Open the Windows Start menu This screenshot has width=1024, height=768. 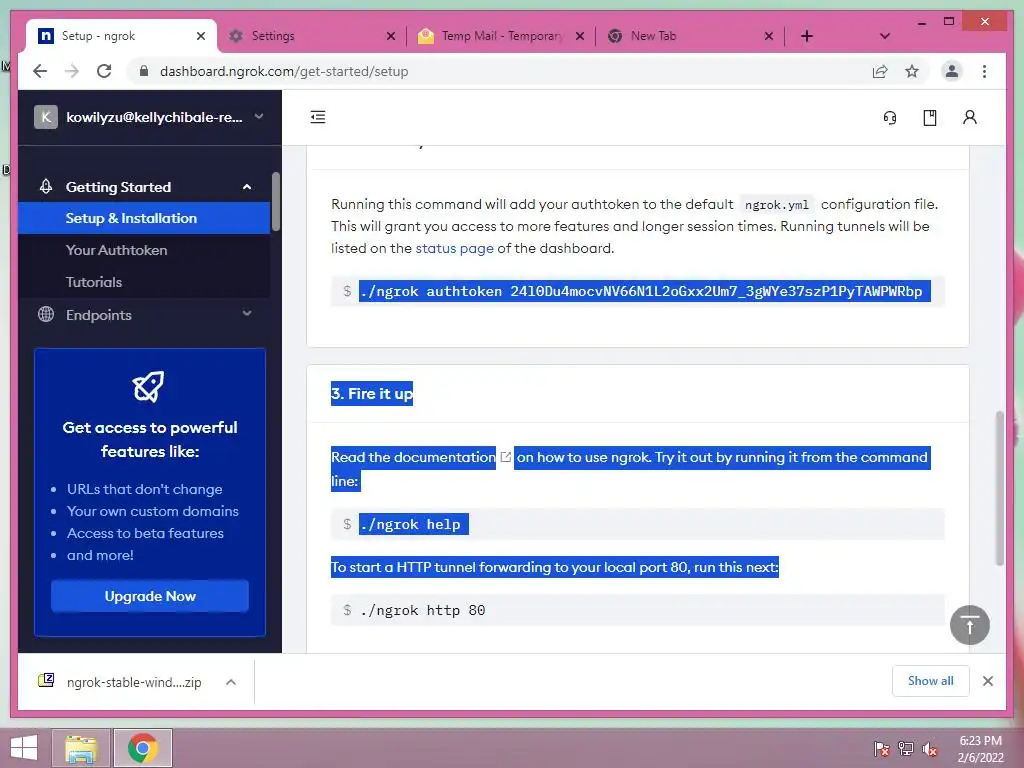pos(24,748)
